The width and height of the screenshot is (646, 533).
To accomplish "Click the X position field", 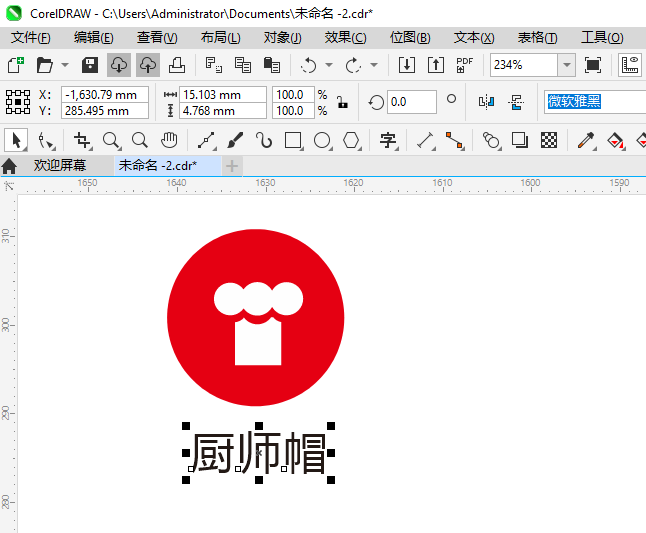I will pos(105,94).
